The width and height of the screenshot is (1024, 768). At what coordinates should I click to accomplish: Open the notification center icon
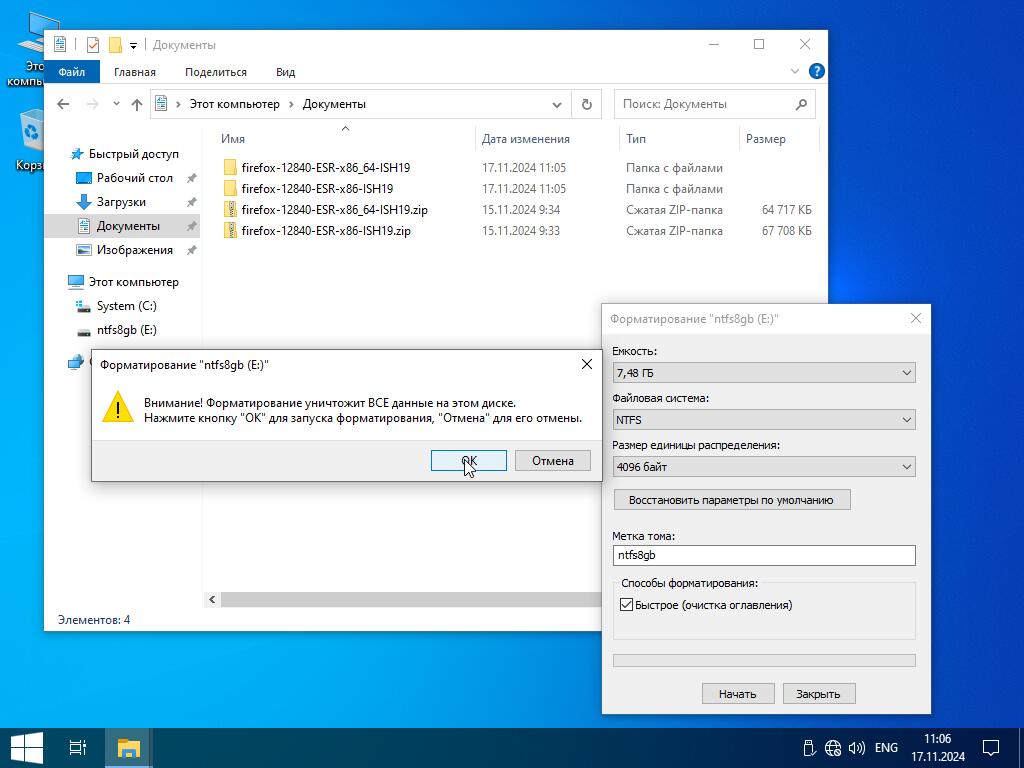click(x=991, y=747)
